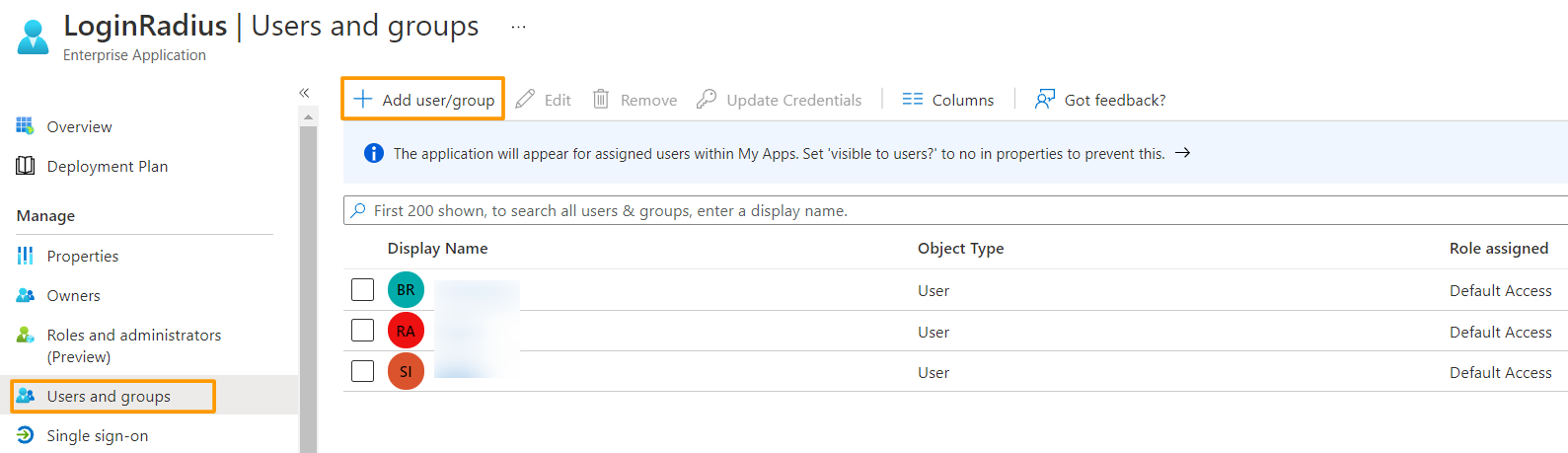Collapse the sidebar with double chevron
This screenshot has width=1568, height=453.
tap(304, 93)
